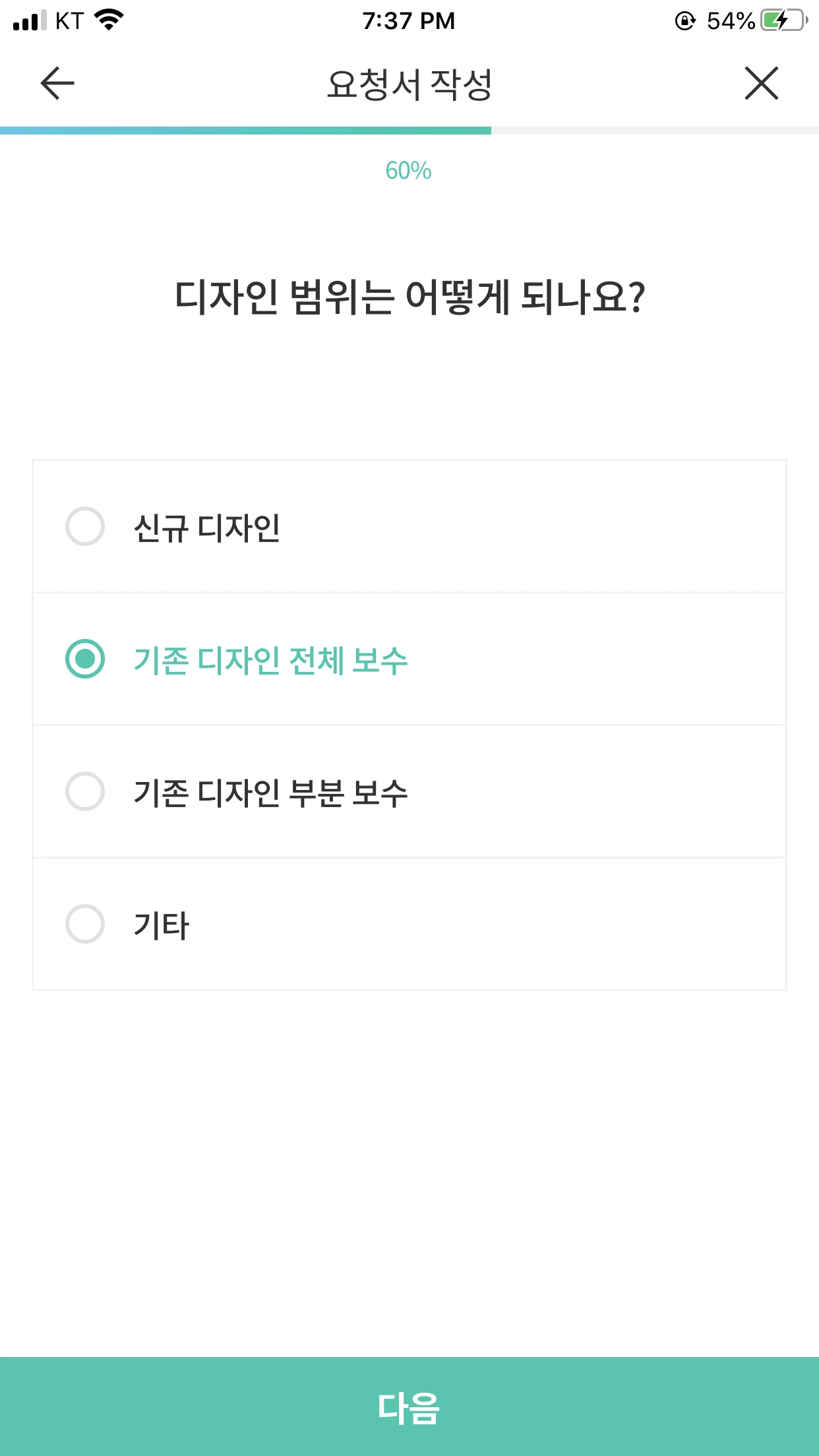Click the teal progress bar

(245, 131)
